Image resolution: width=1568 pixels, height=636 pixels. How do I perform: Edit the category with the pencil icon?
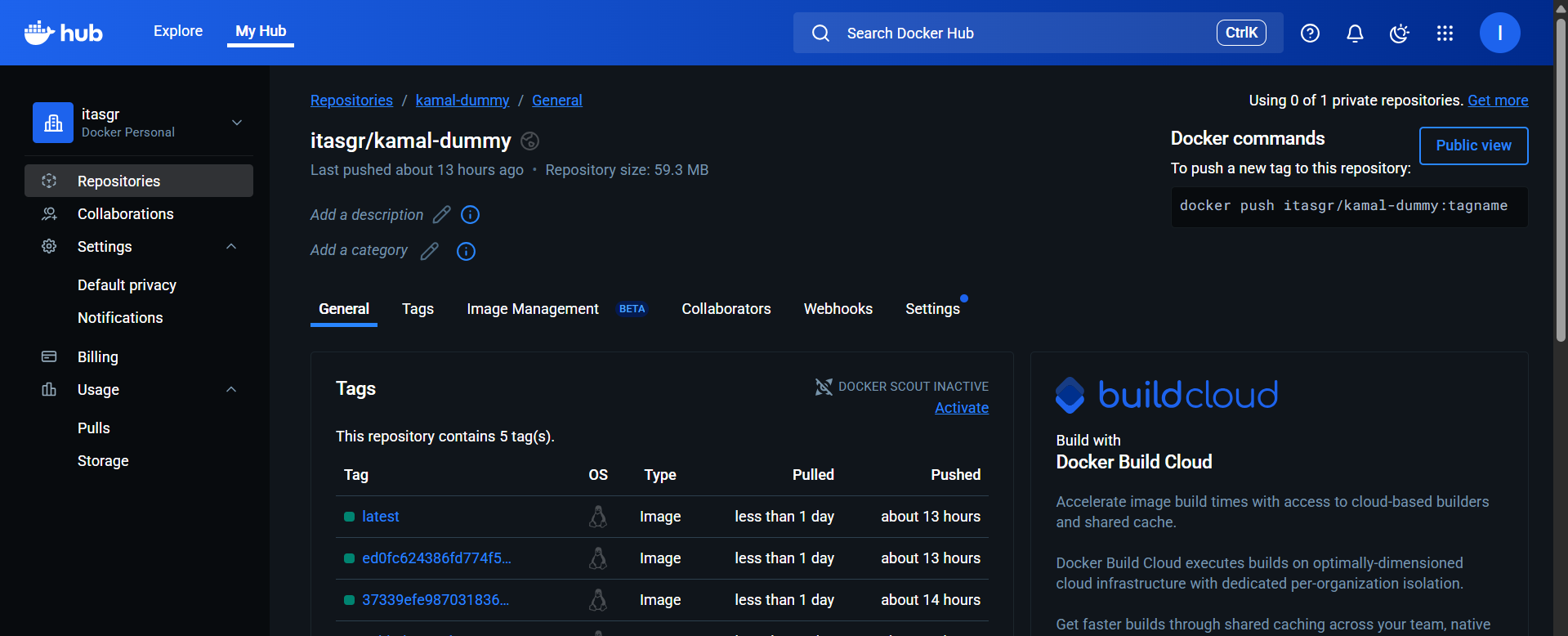(x=429, y=251)
